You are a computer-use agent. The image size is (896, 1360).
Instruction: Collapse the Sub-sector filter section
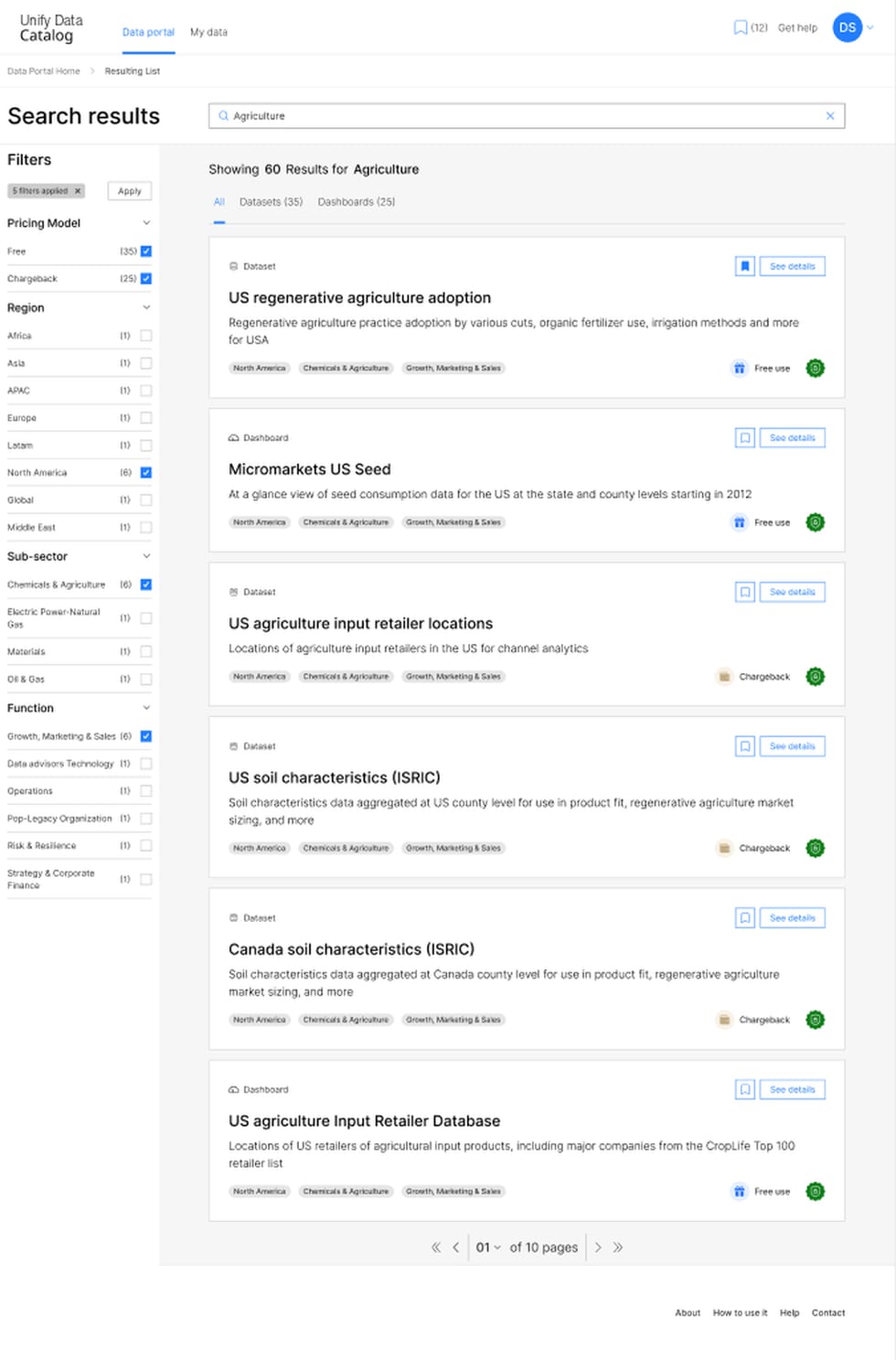[x=146, y=556]
